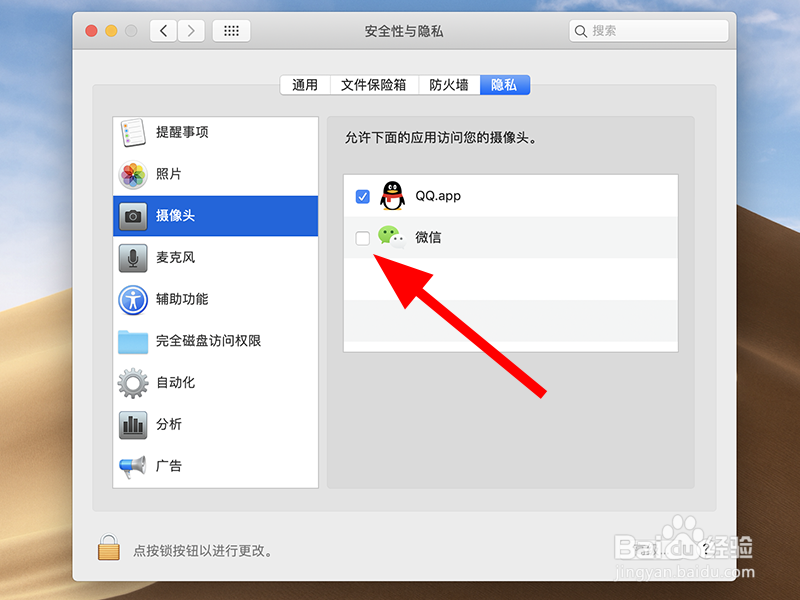
Task: Click the Analytics (分析) bar chart icon
Action: click(x=133, y=425)
